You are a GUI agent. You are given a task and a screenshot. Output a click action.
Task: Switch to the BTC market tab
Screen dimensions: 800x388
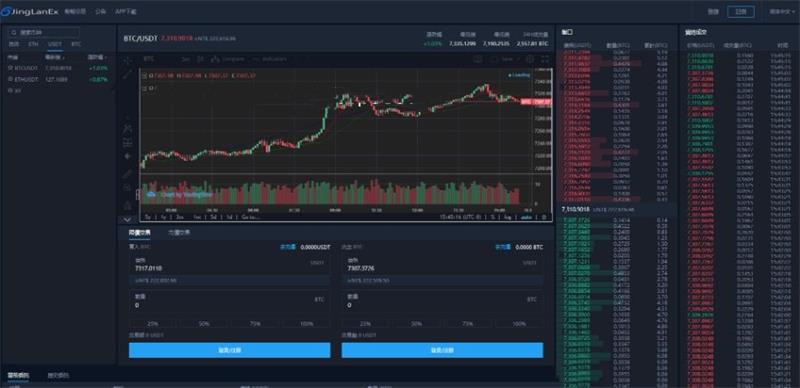[x=76, y=44]
